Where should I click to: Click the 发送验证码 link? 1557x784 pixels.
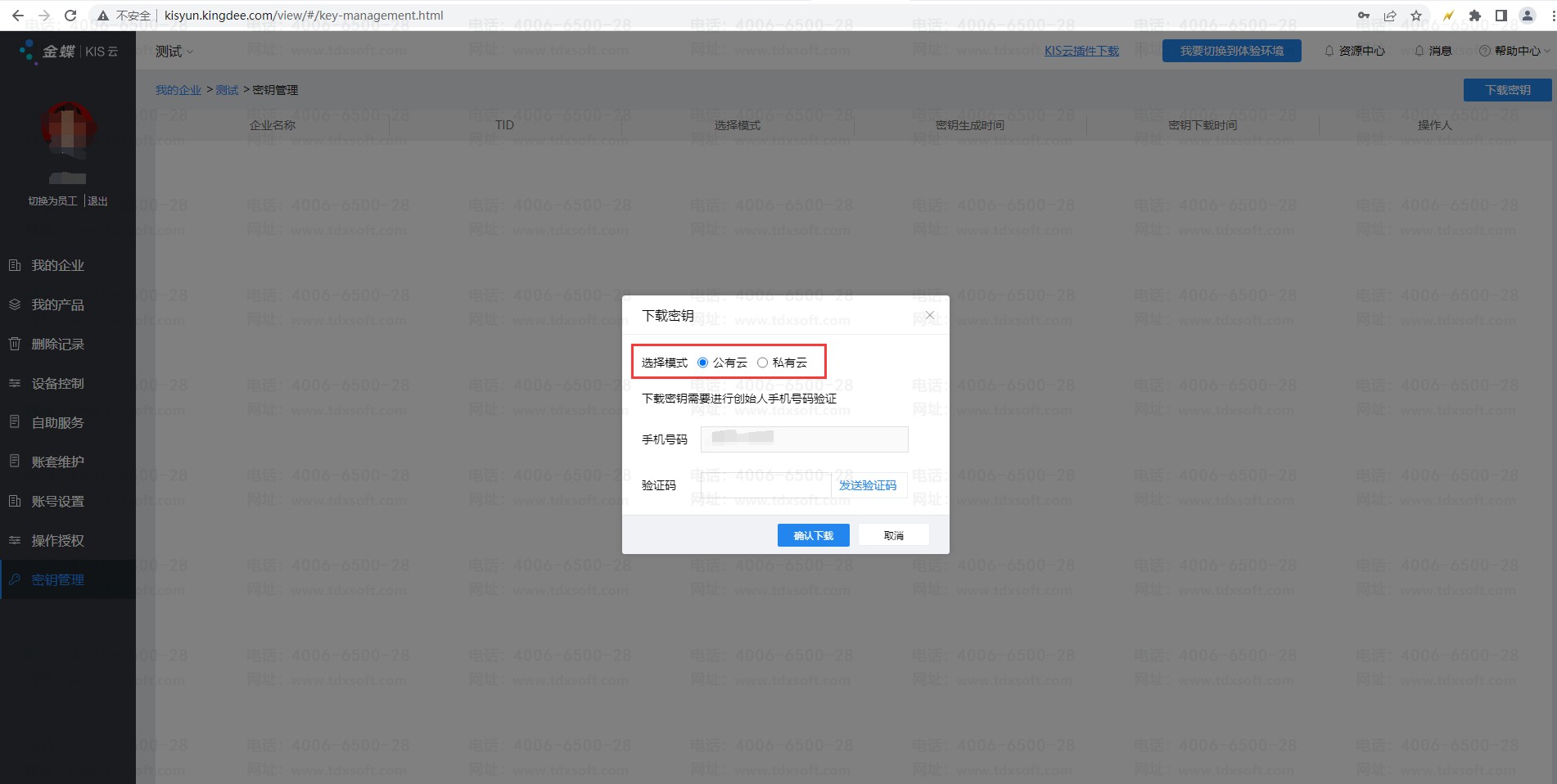(868, 485)
